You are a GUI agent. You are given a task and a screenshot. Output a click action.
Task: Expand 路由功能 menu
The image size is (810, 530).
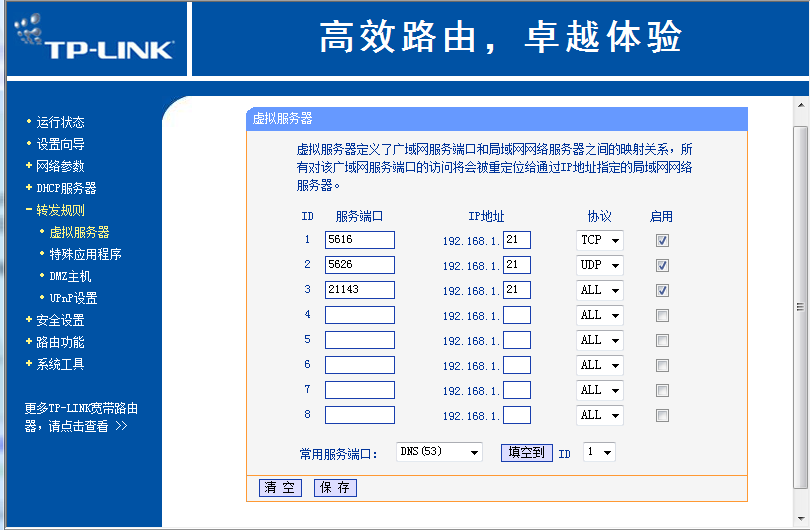coord(60,342)
